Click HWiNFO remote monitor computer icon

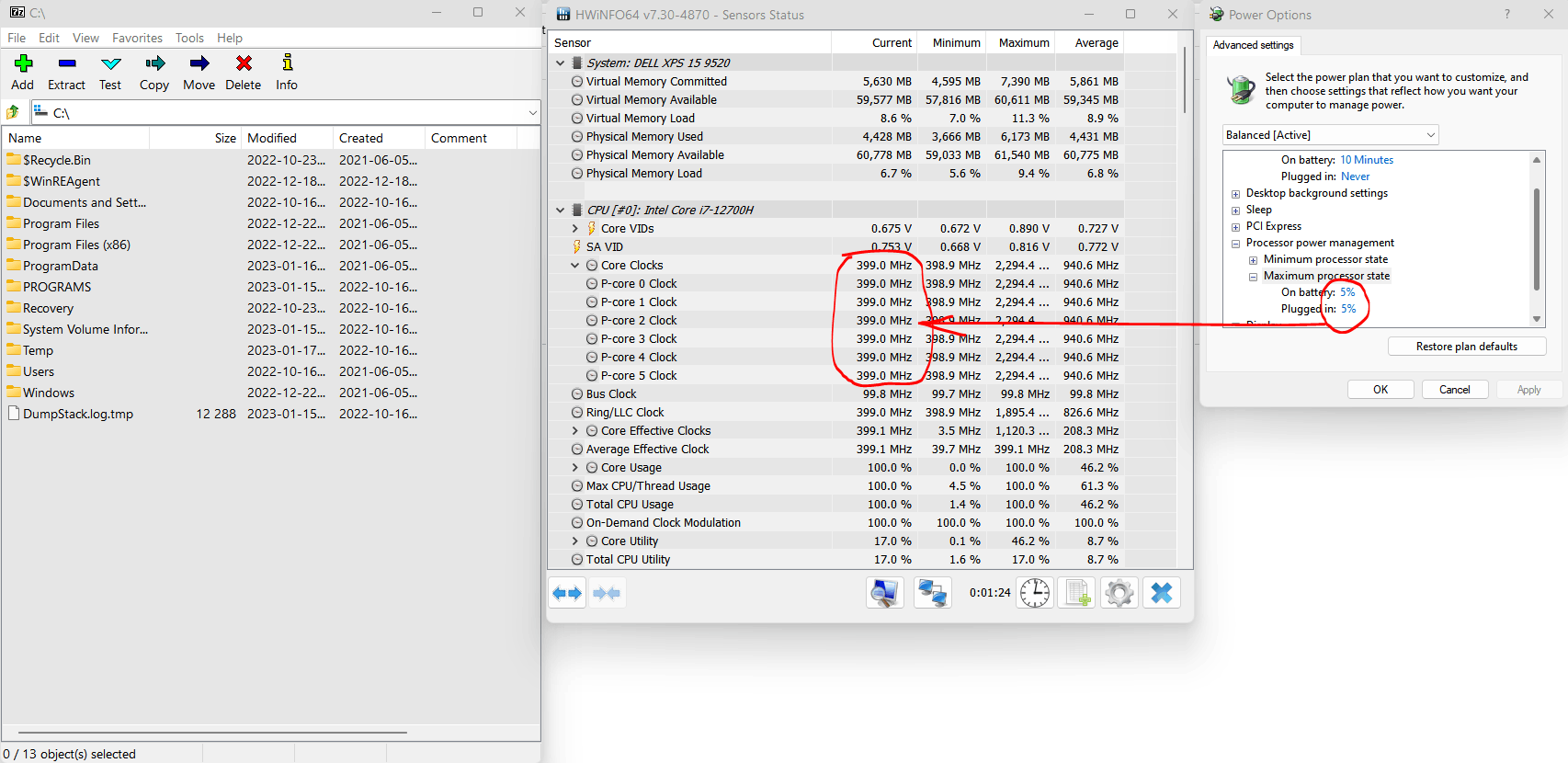[x=884, y=593]
